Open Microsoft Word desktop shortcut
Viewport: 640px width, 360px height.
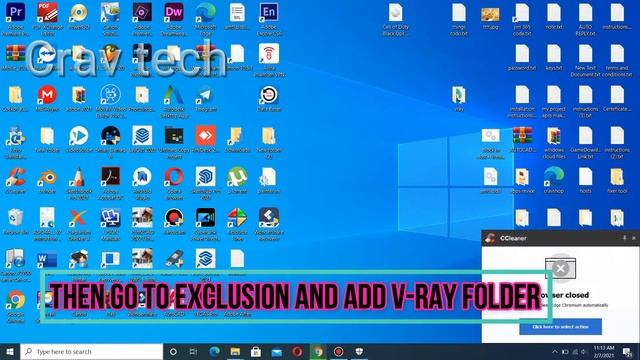(47, 259)
